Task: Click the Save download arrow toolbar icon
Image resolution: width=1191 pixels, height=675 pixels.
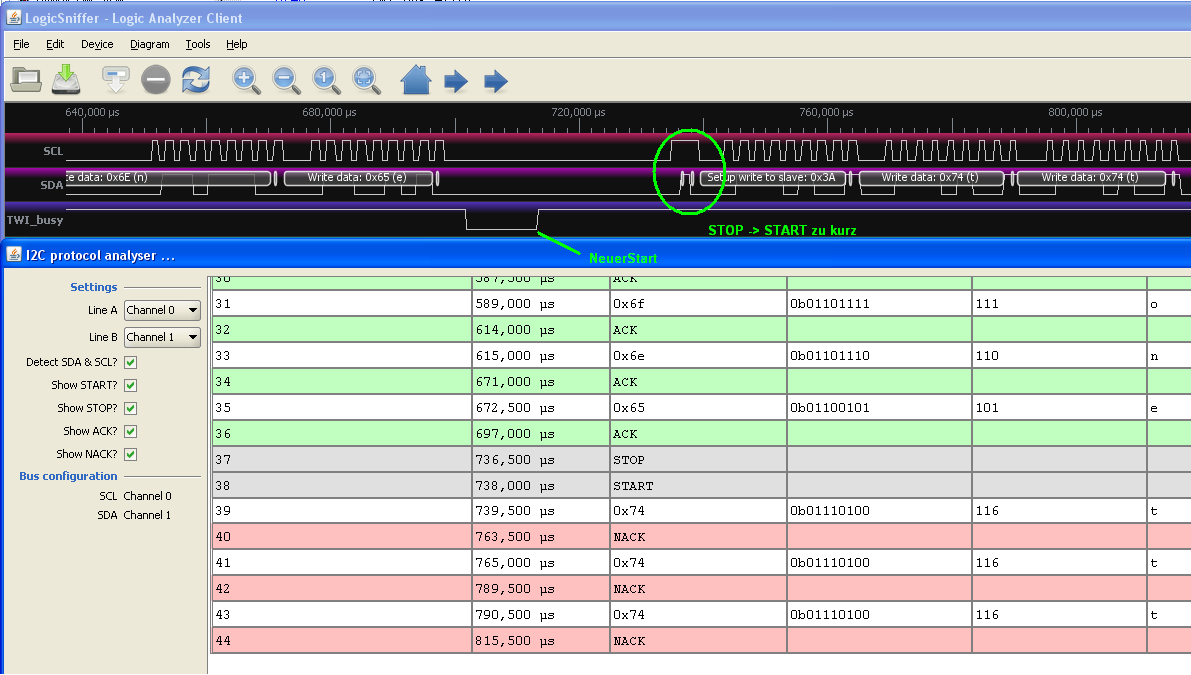Action: (66, 80)
